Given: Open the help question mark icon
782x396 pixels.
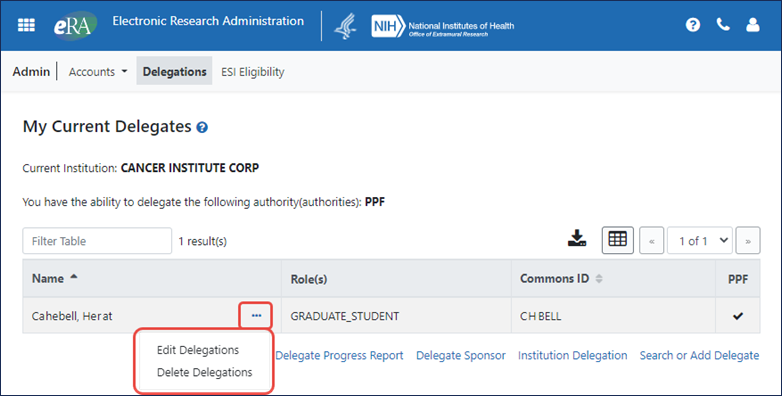Looking at the screenshot, I should tap(693, 24).
